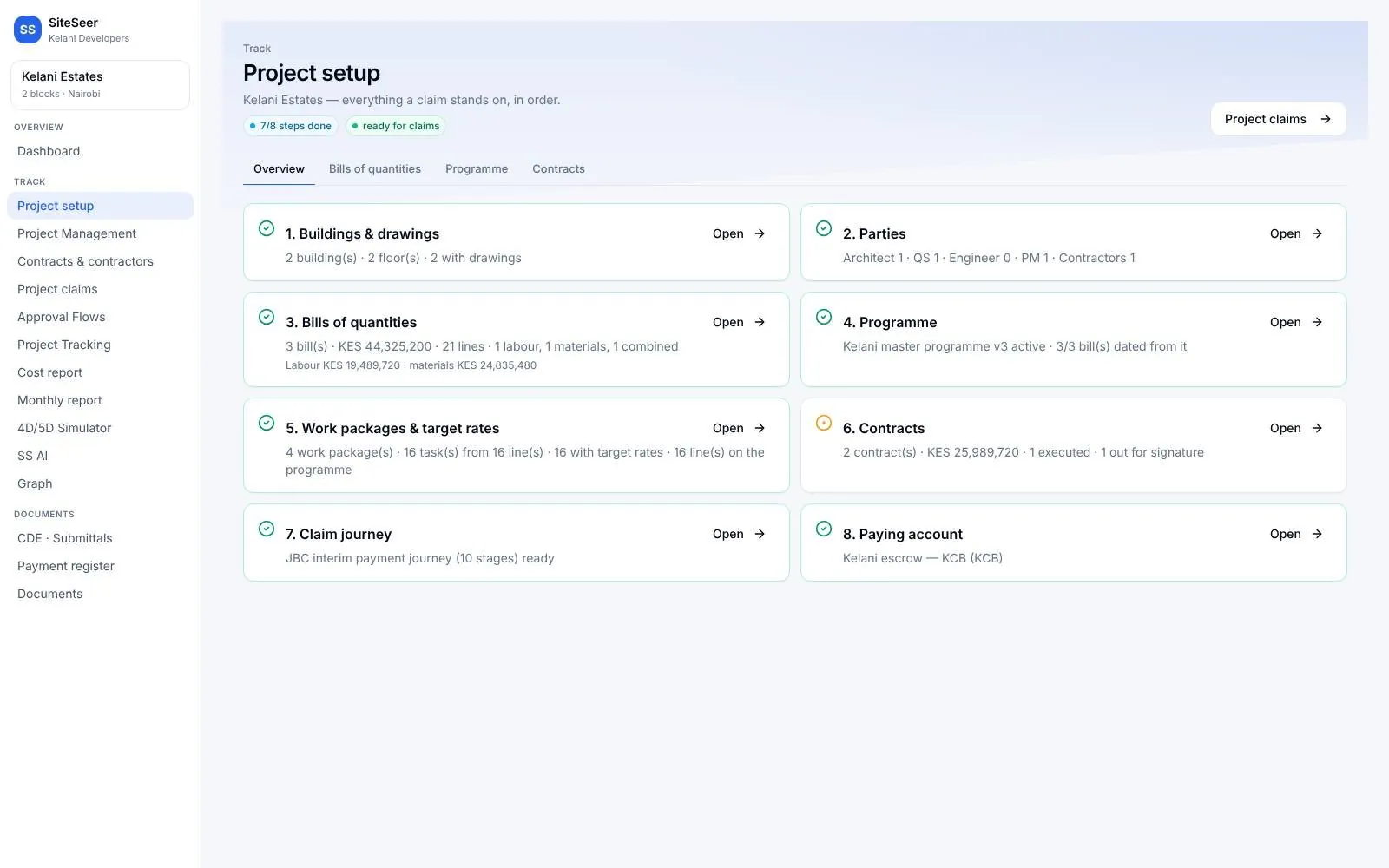Go to Dashboard in the sidebar

100,151
